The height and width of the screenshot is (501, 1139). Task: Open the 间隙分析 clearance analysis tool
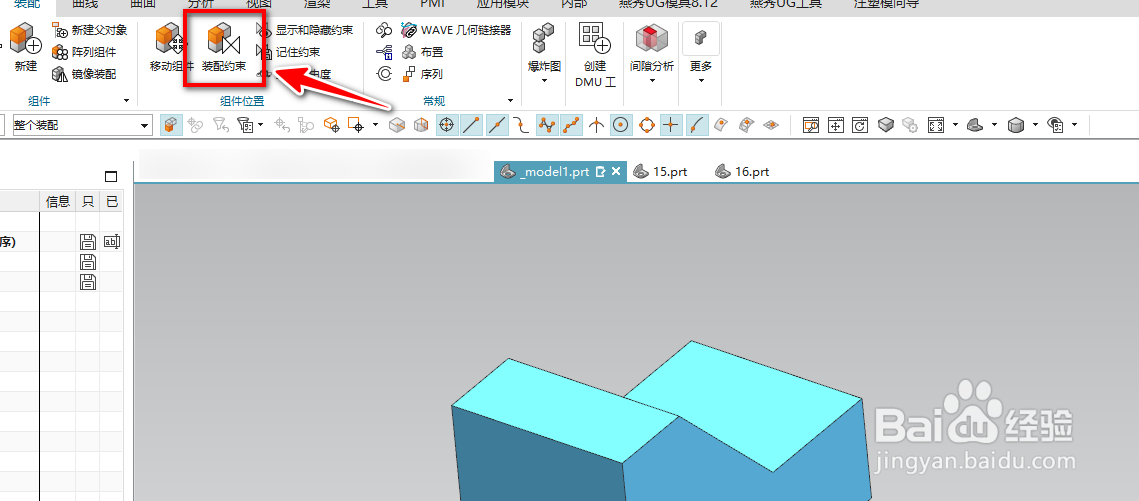click(x=652, y=54)
